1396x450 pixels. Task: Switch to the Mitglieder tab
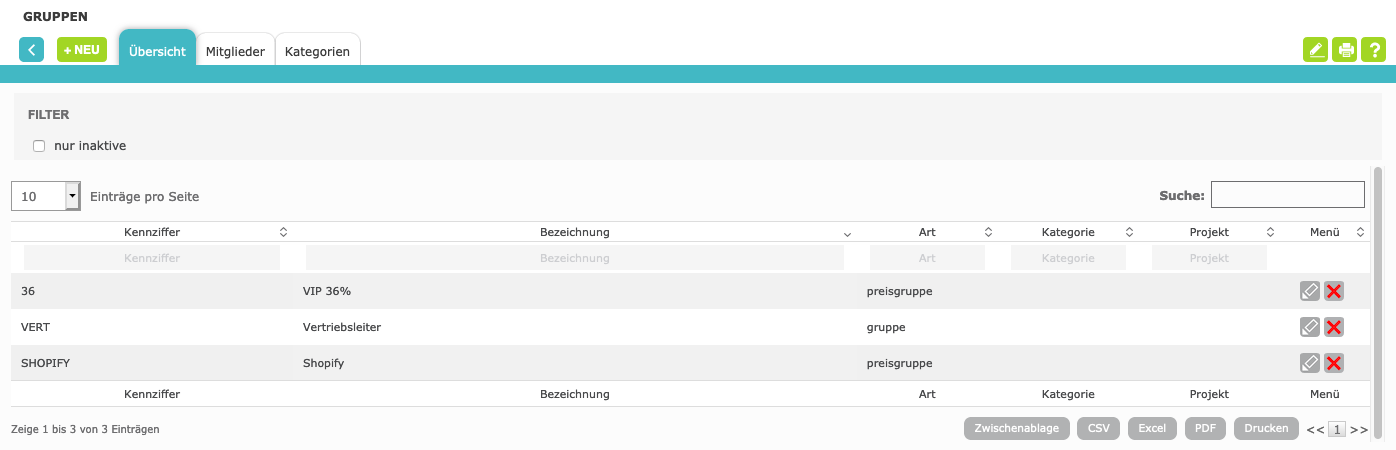[235, 51]
